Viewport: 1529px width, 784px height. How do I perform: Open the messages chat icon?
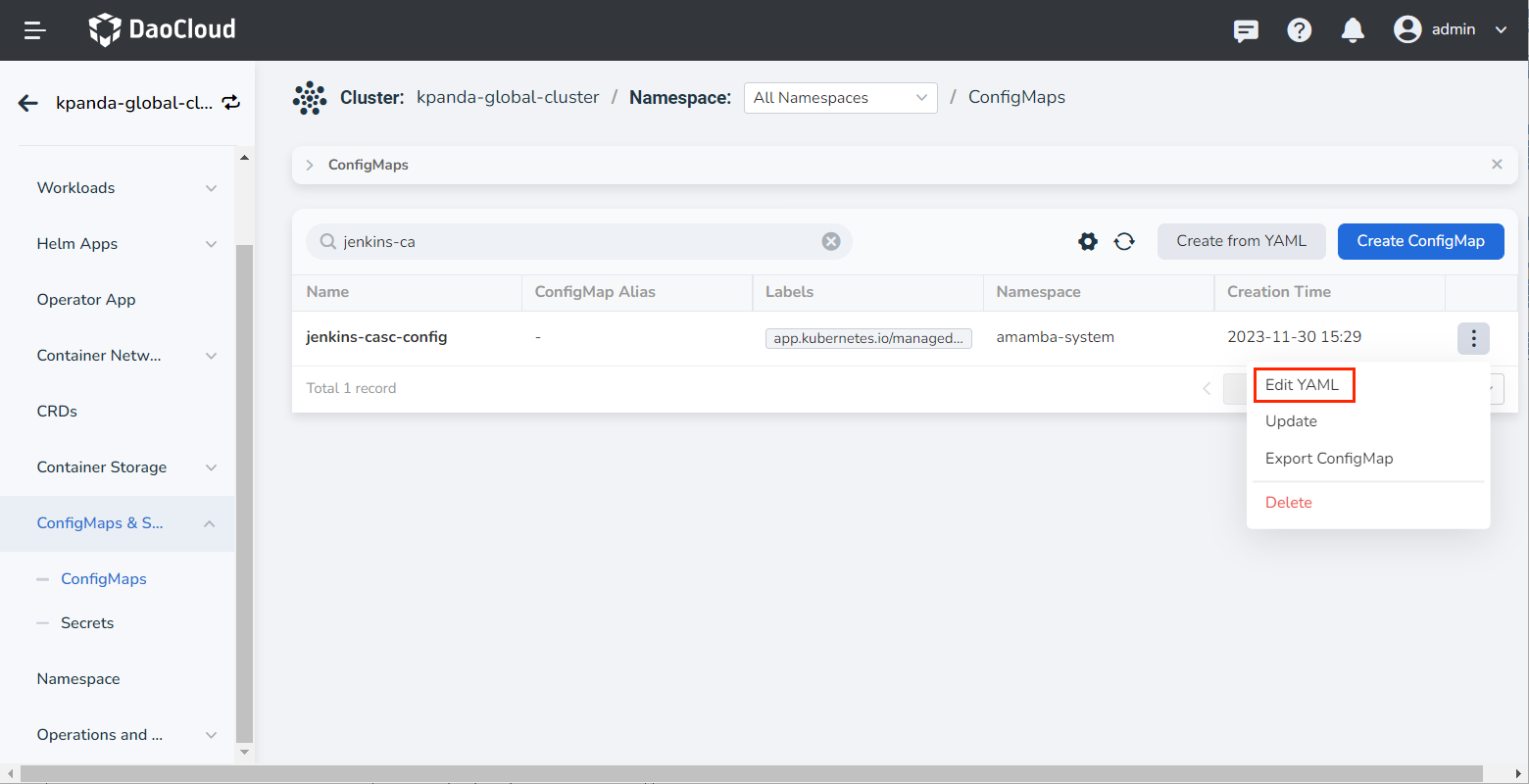tap(1246, 30)
